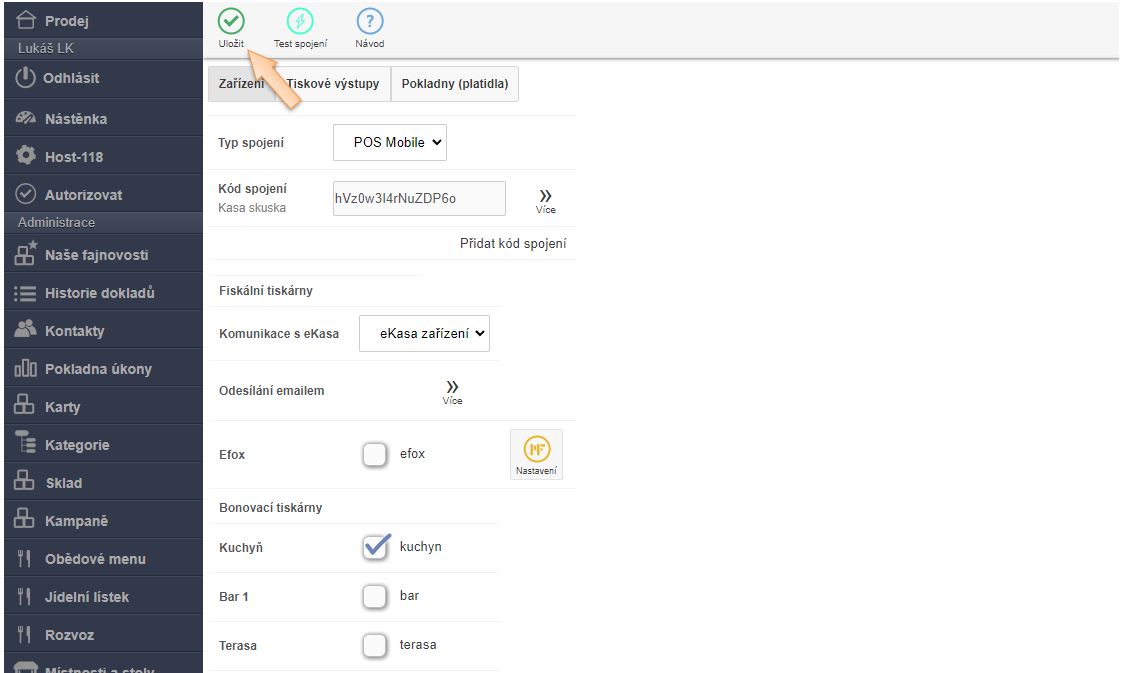The height and width of the screenshot is (673, 1126).
Task: Open Historie dokladů list icon
Action: point(26,293)
